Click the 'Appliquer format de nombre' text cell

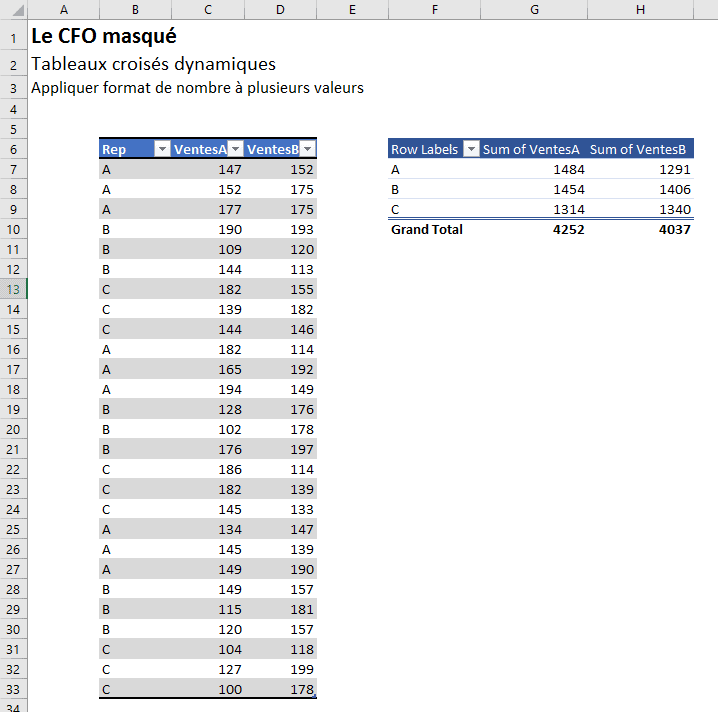point(197,88)
